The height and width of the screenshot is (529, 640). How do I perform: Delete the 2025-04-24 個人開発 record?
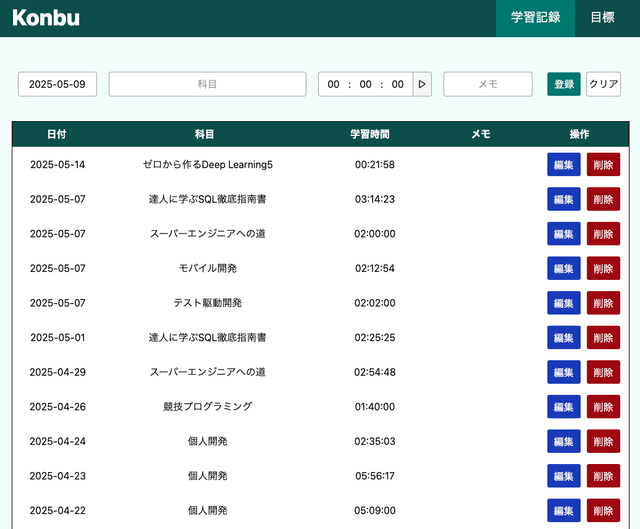(x=603, y=441)
